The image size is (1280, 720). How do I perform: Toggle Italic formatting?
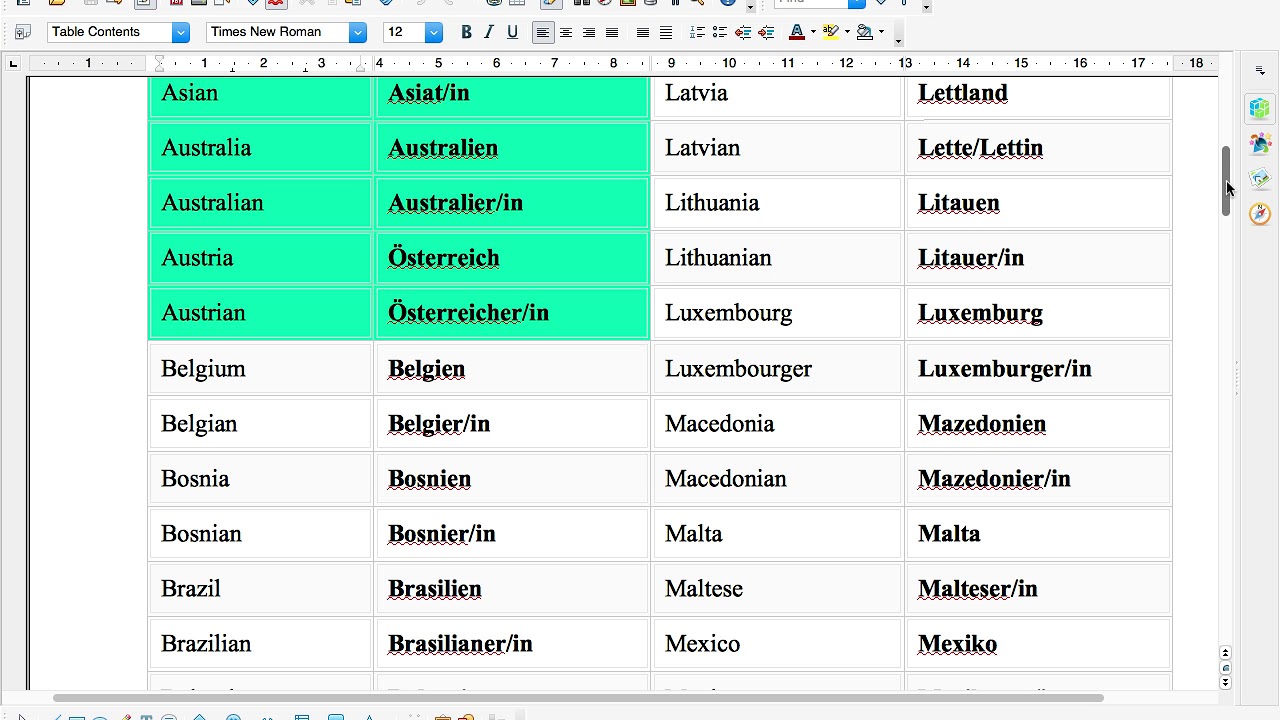coord(489,32)
